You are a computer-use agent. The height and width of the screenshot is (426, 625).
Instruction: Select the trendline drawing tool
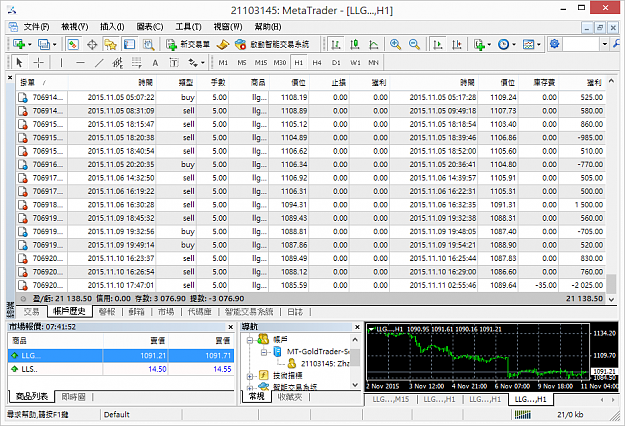click(x=99, y=63)
